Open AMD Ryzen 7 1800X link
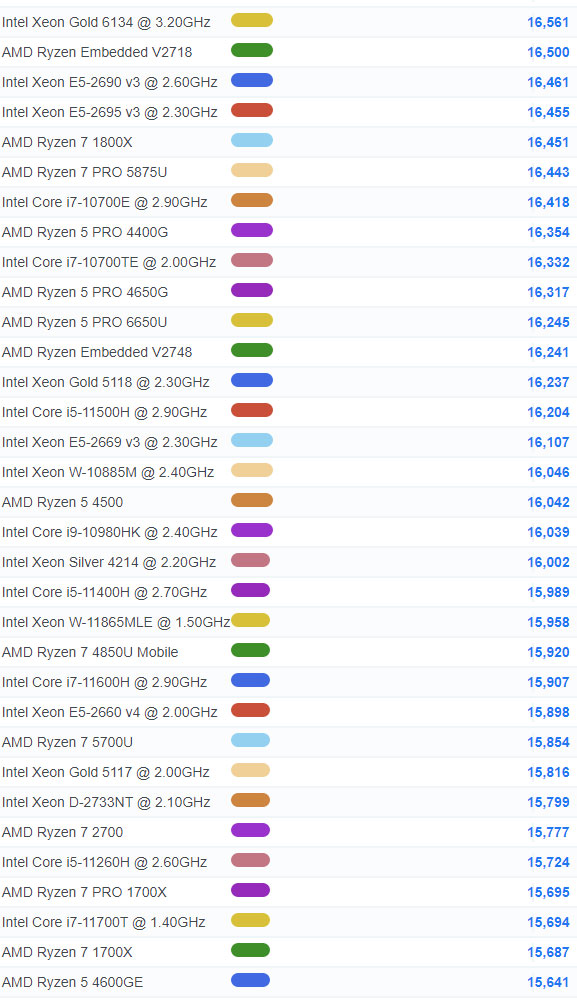Viewport: 577px width, 1000px height. coord(67,142)
